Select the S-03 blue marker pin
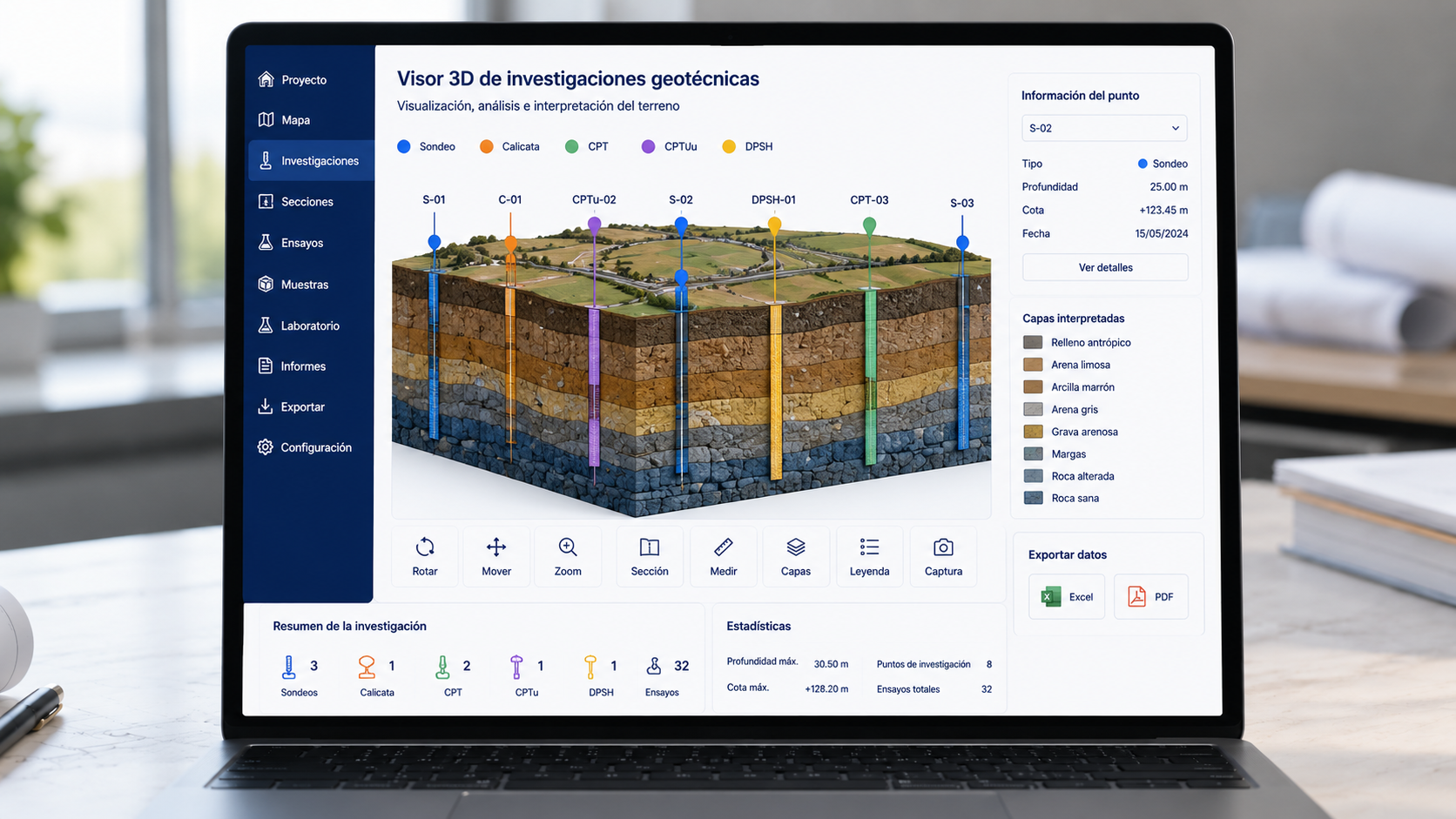 click(962, 242)
